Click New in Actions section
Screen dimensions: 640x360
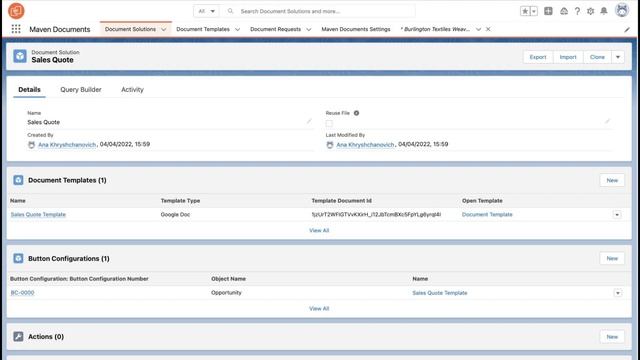pos(612,337)
